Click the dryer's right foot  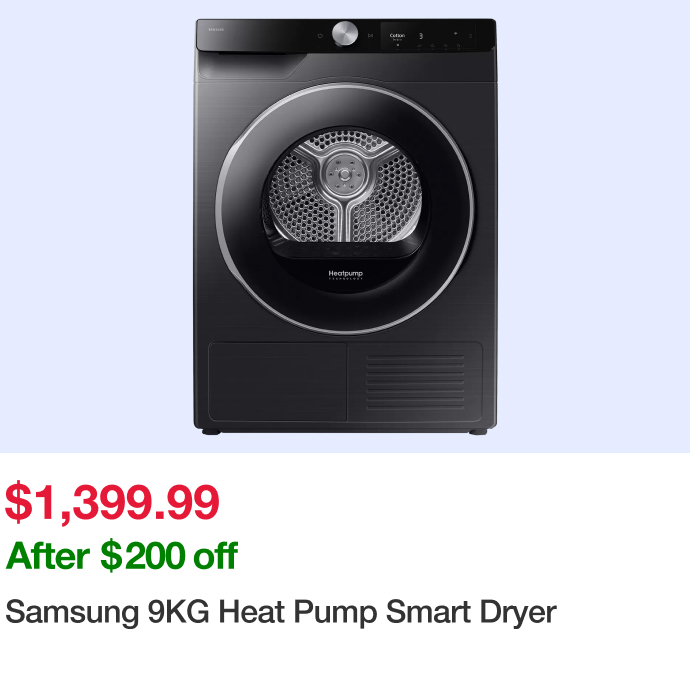[478, 432]
